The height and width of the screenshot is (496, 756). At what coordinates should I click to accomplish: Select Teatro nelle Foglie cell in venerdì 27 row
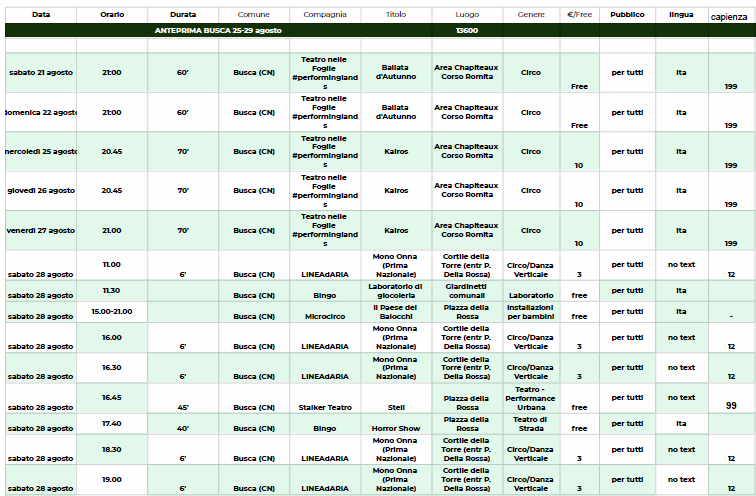click(x=325, y=230)
